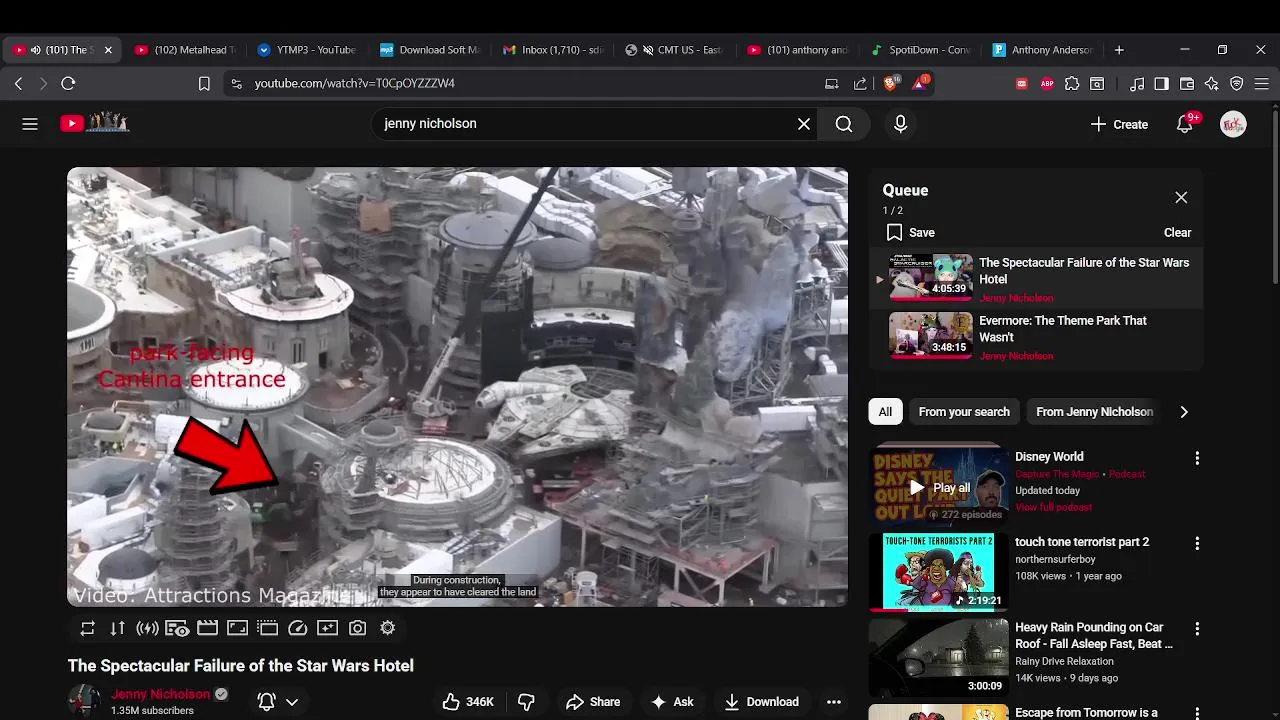Click the Download button
This screenshot has width=1280, height=720.
(762, 702)
